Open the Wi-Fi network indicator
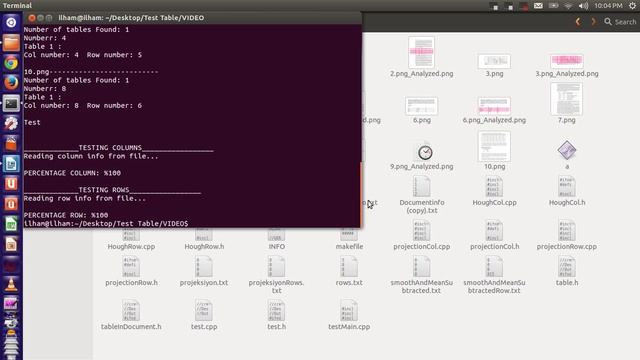 pos(568,6)
